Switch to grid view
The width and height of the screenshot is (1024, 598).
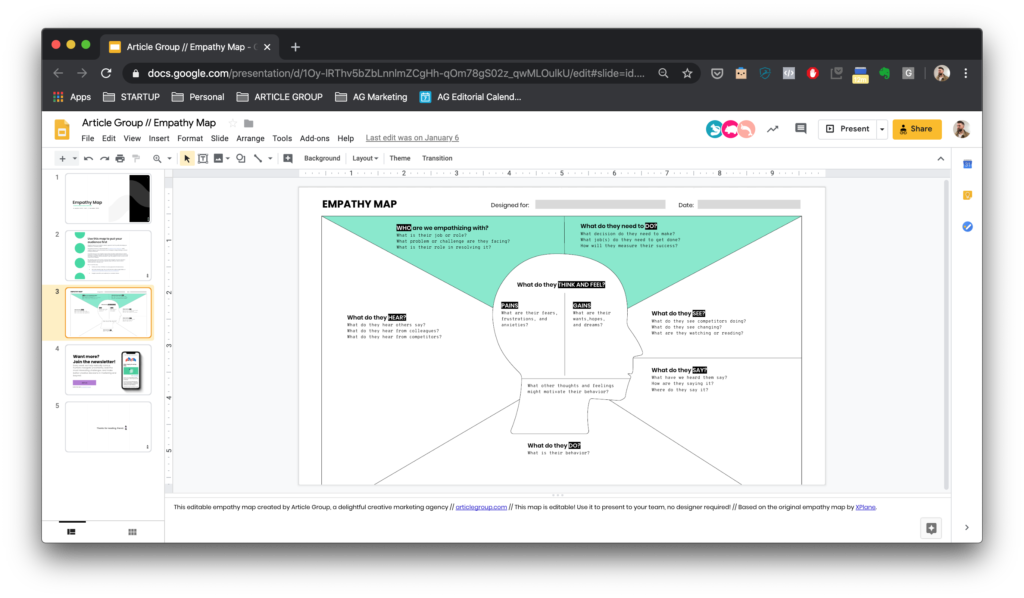coord(133,532)
